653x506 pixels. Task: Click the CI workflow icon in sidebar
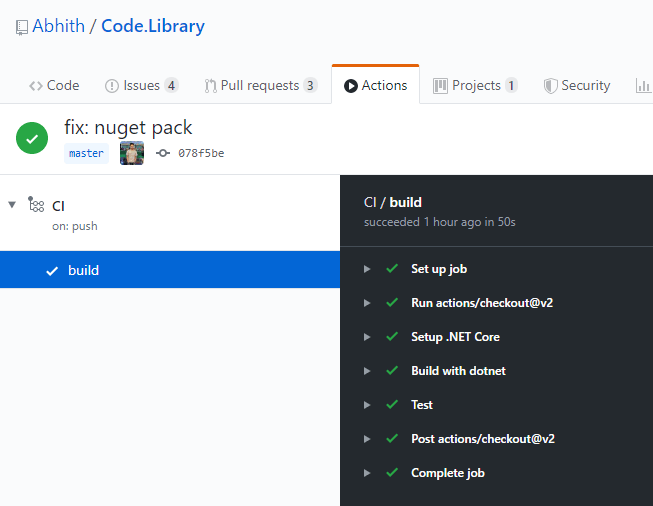coord(36,205)
